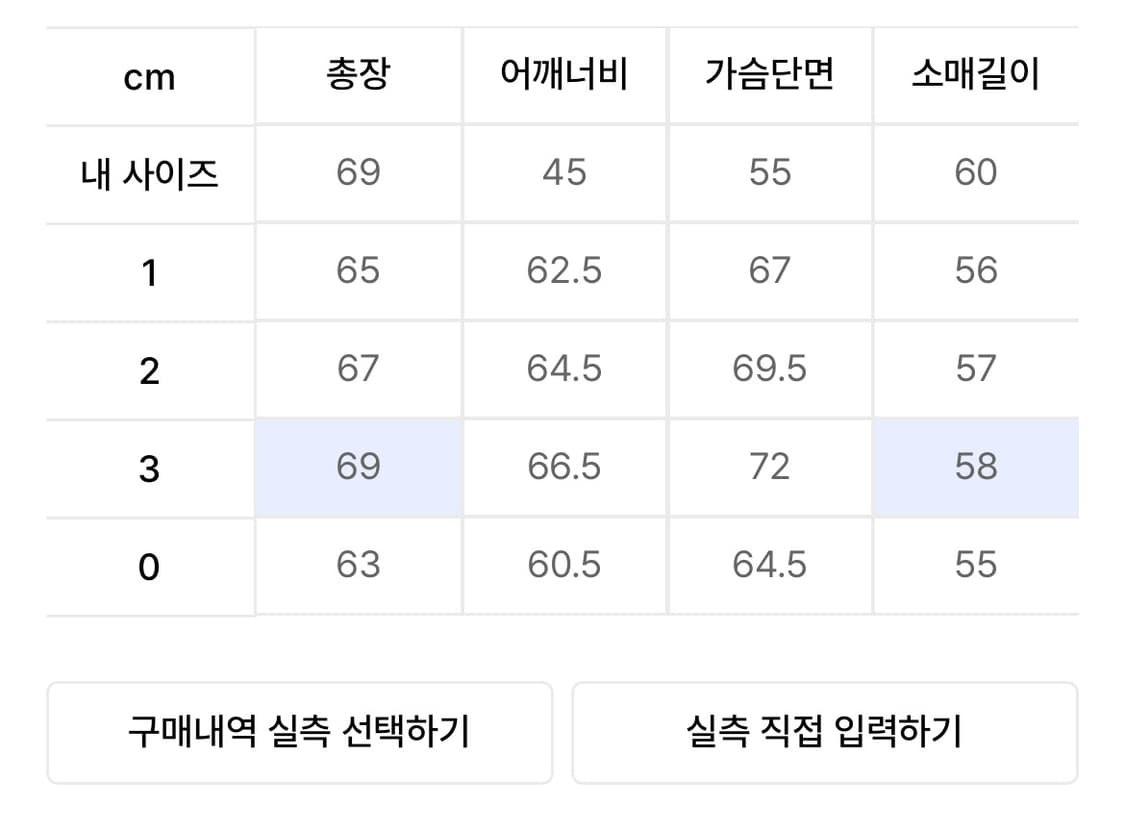
Task: Select size 1 row label
Action: tap(148, 270)
